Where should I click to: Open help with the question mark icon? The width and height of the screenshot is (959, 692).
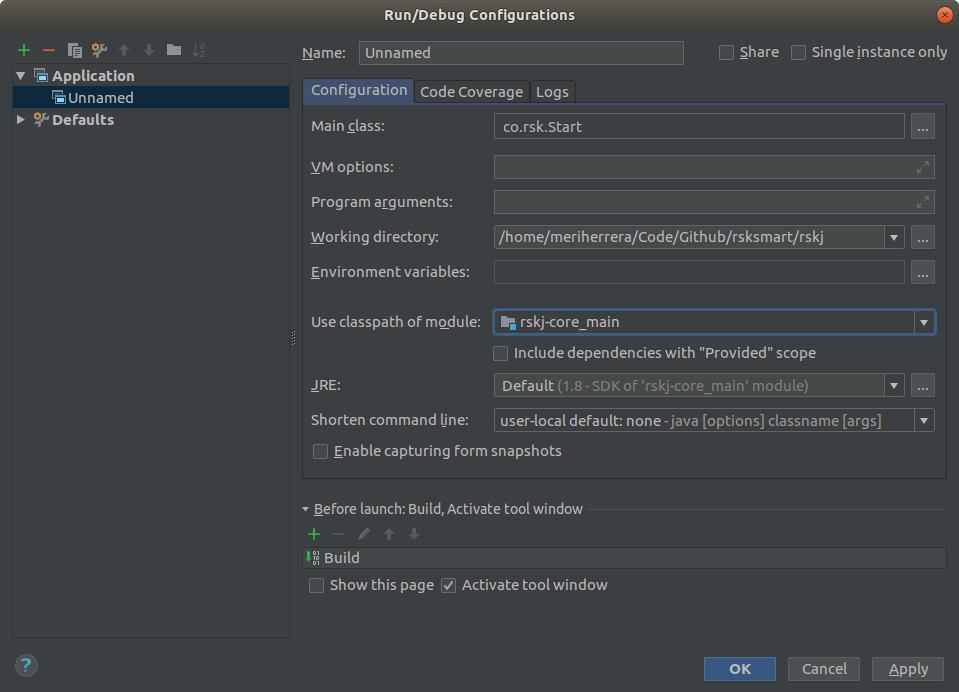27,666
